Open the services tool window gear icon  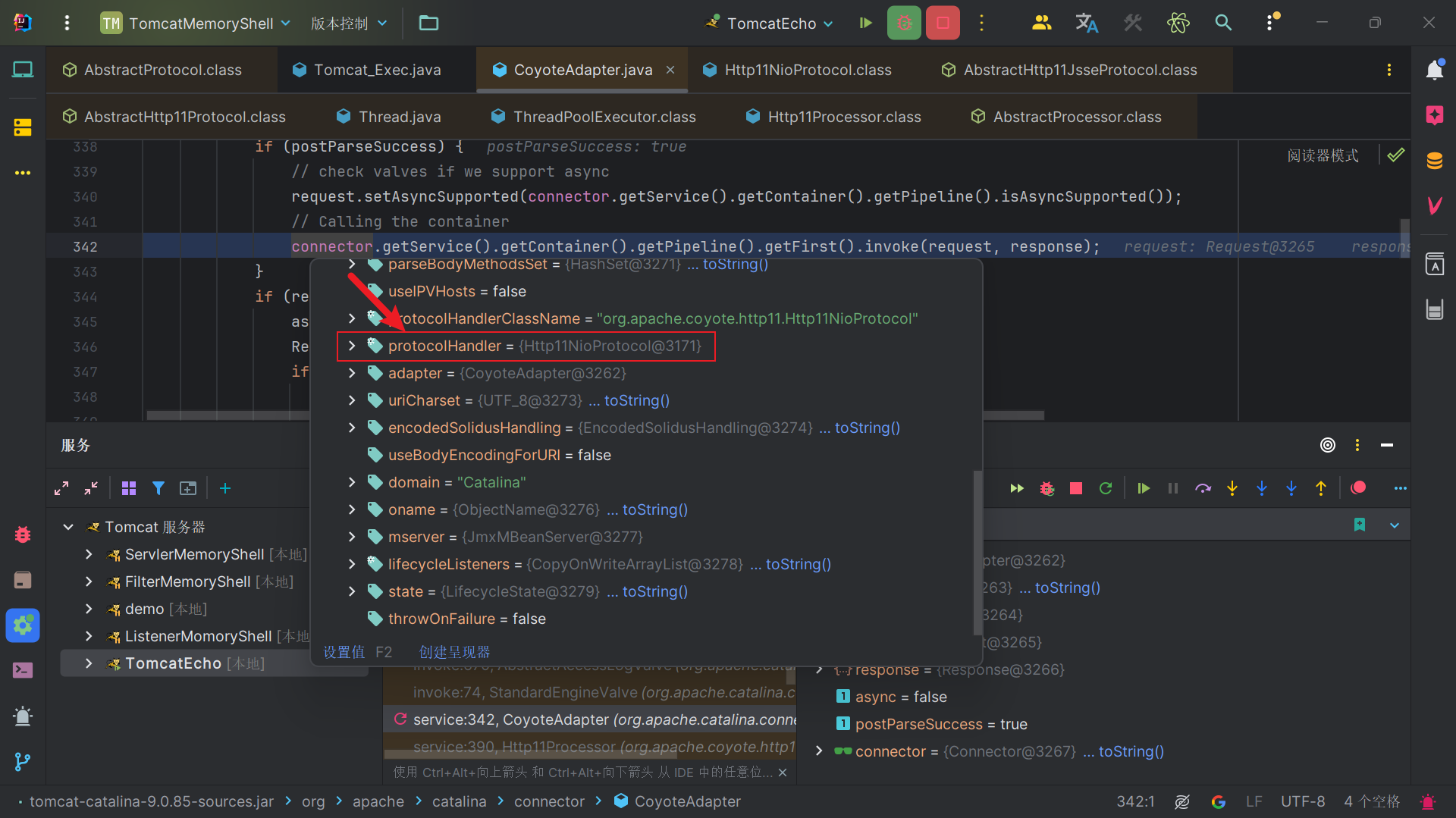click(x=23, y=625)
